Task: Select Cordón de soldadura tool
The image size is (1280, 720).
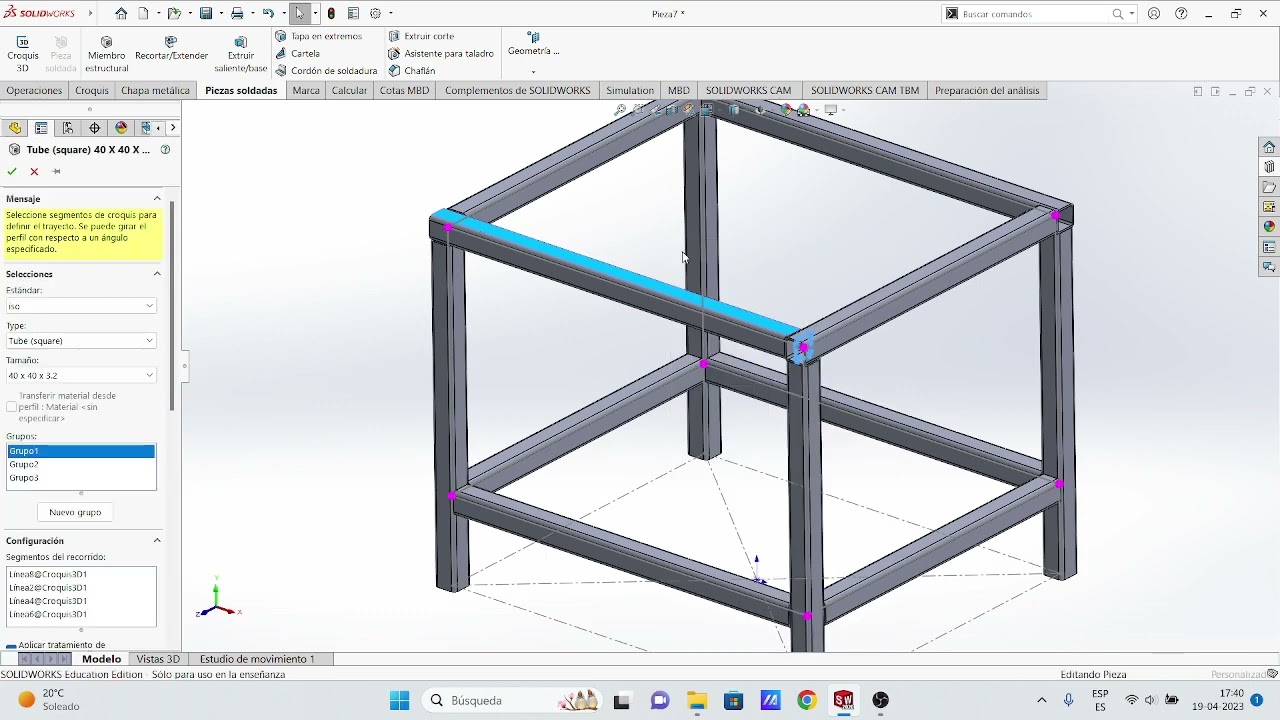Action: tap(327, 71)
